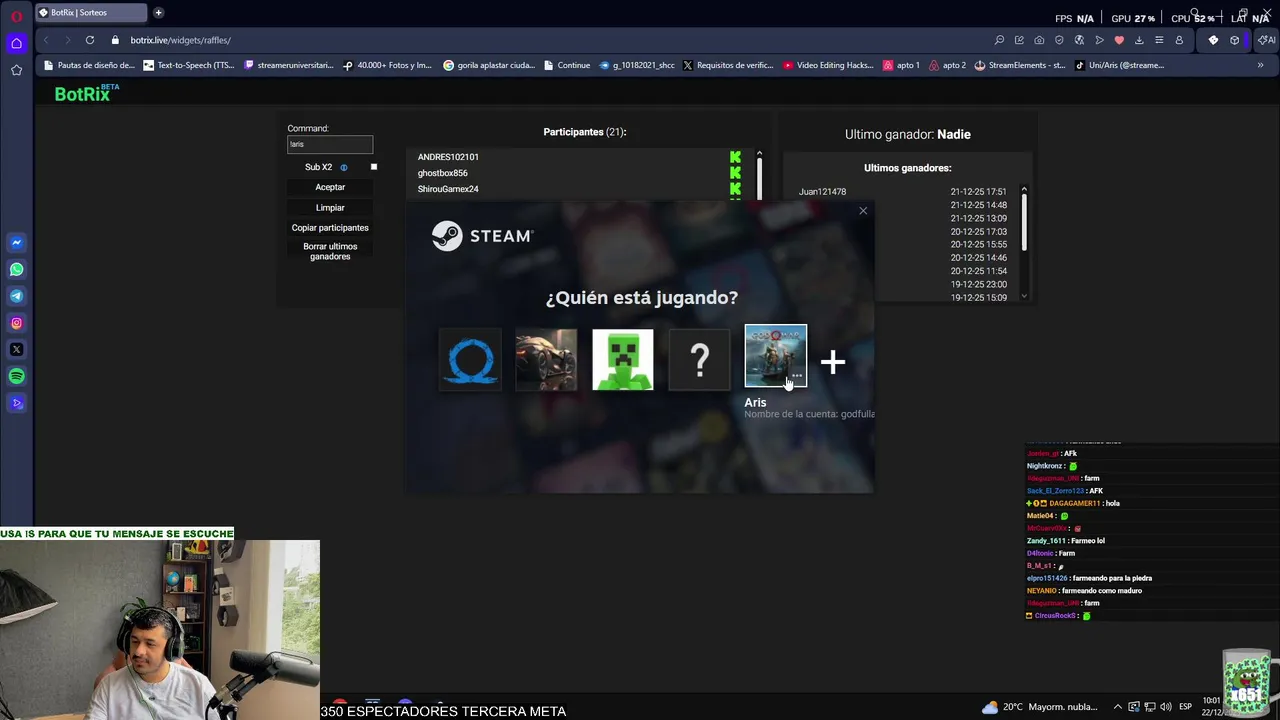
Task: Select the God of War omega profile avatar
Action: [x=470, y=360]
